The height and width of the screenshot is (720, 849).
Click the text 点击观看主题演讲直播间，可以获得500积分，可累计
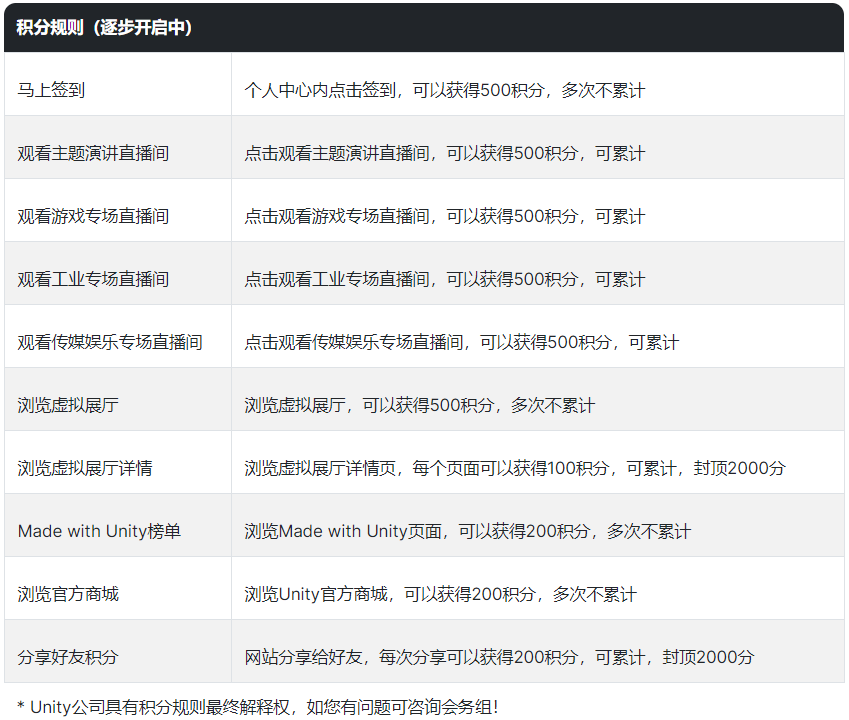(445, 153)
